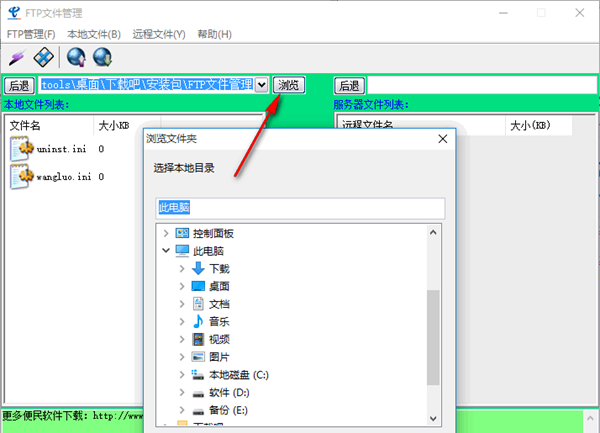Image resolution: width=600 pixels, height=433 pixels.
Task: Click folder tree scrollbar down arrow
Action: coord(433,418)
